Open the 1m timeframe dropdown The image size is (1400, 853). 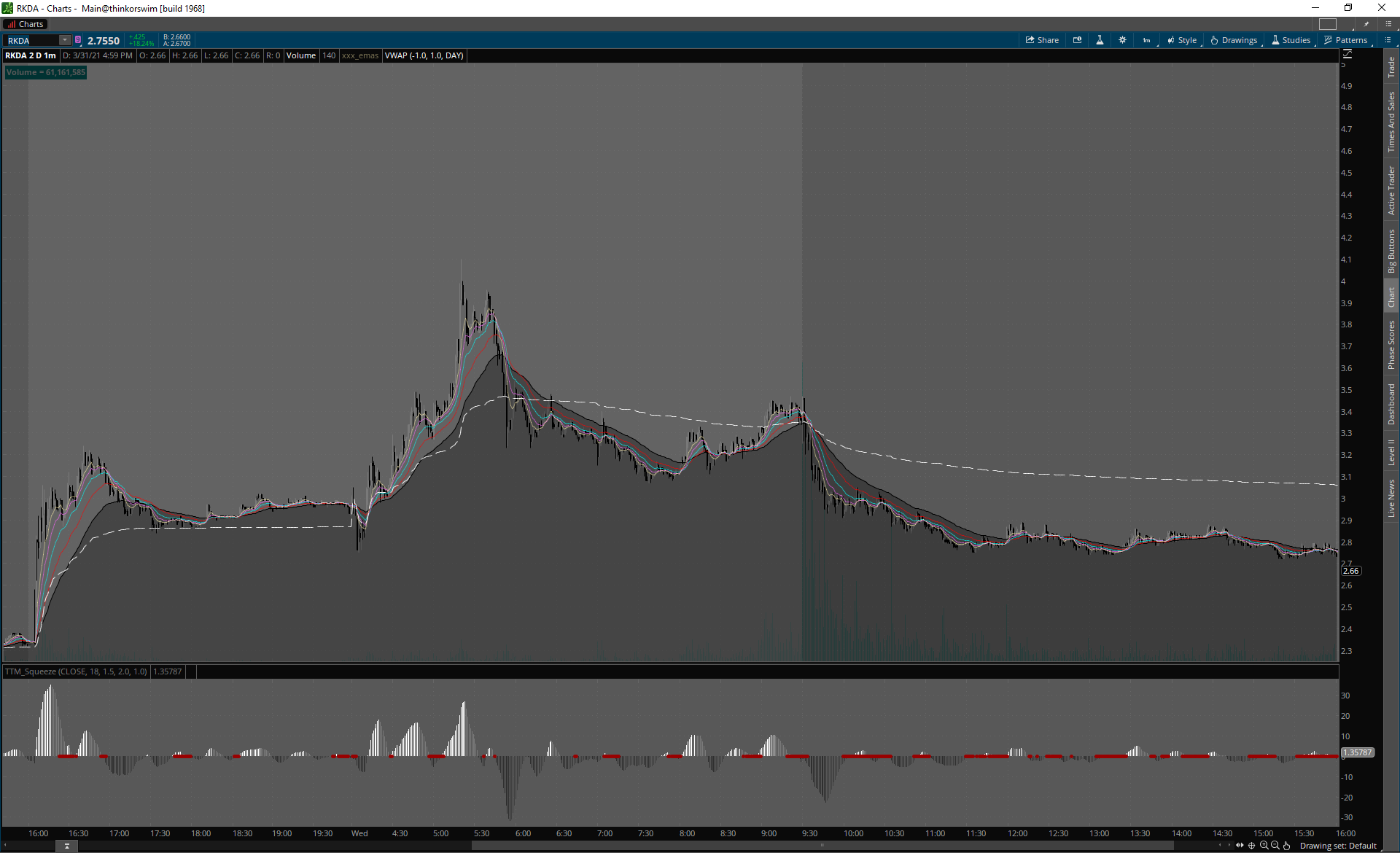[x=1147, y=40]
